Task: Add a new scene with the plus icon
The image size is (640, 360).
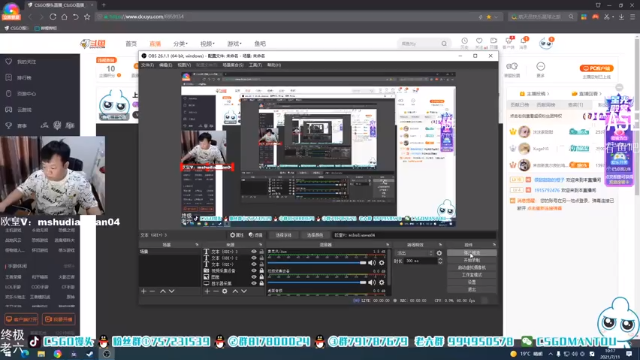Action: click(x=143, y=291)
